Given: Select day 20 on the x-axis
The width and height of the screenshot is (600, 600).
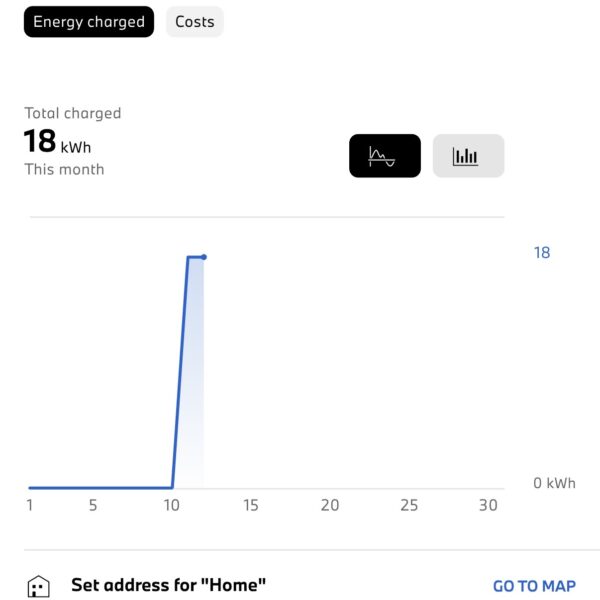Looking at the screenshot, I should [x=330, y=505].
